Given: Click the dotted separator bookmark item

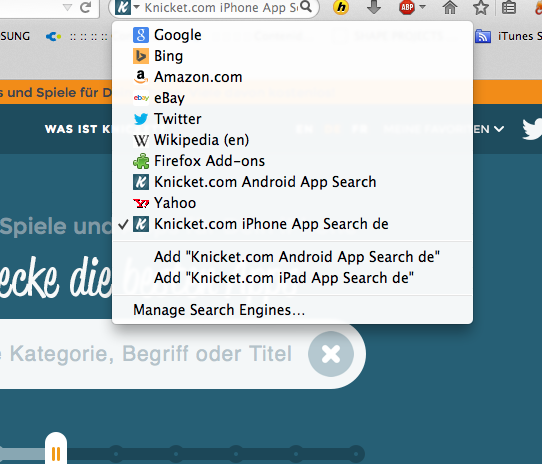Looking at the screenshot, I should [x=88, y=37].
